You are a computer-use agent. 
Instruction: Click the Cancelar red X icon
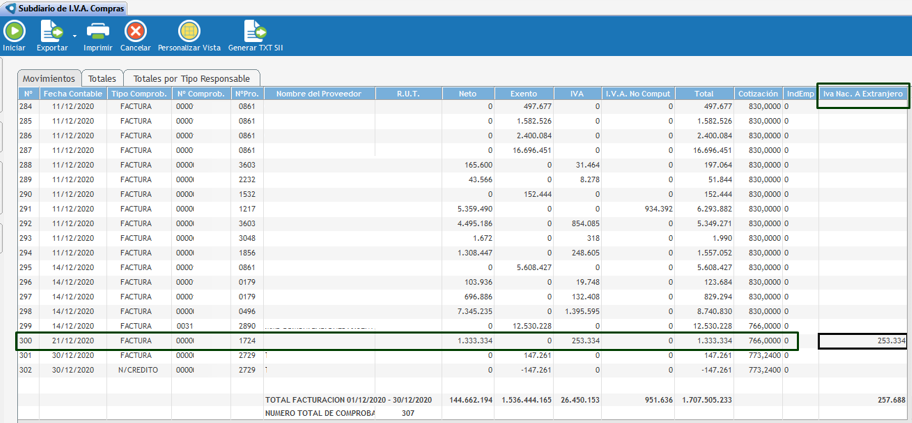[135, 31]
